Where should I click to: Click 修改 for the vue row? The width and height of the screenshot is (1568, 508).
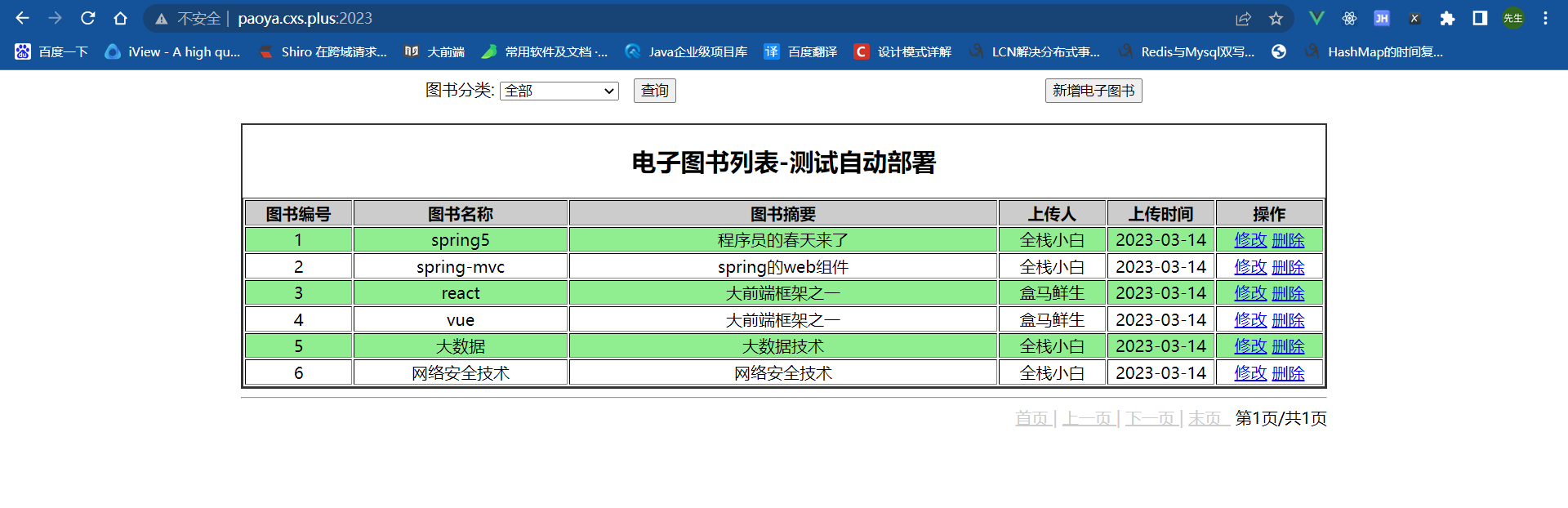tap(1250, 320)
